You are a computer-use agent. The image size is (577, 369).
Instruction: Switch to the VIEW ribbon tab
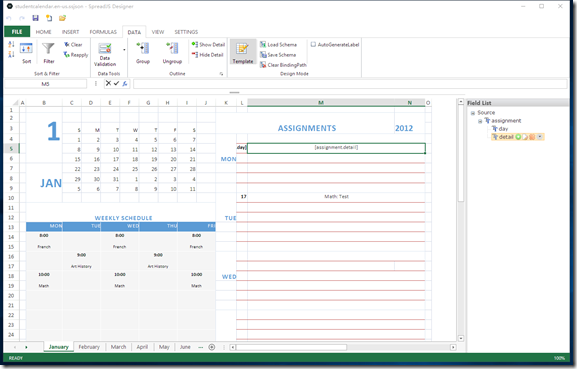158,32
